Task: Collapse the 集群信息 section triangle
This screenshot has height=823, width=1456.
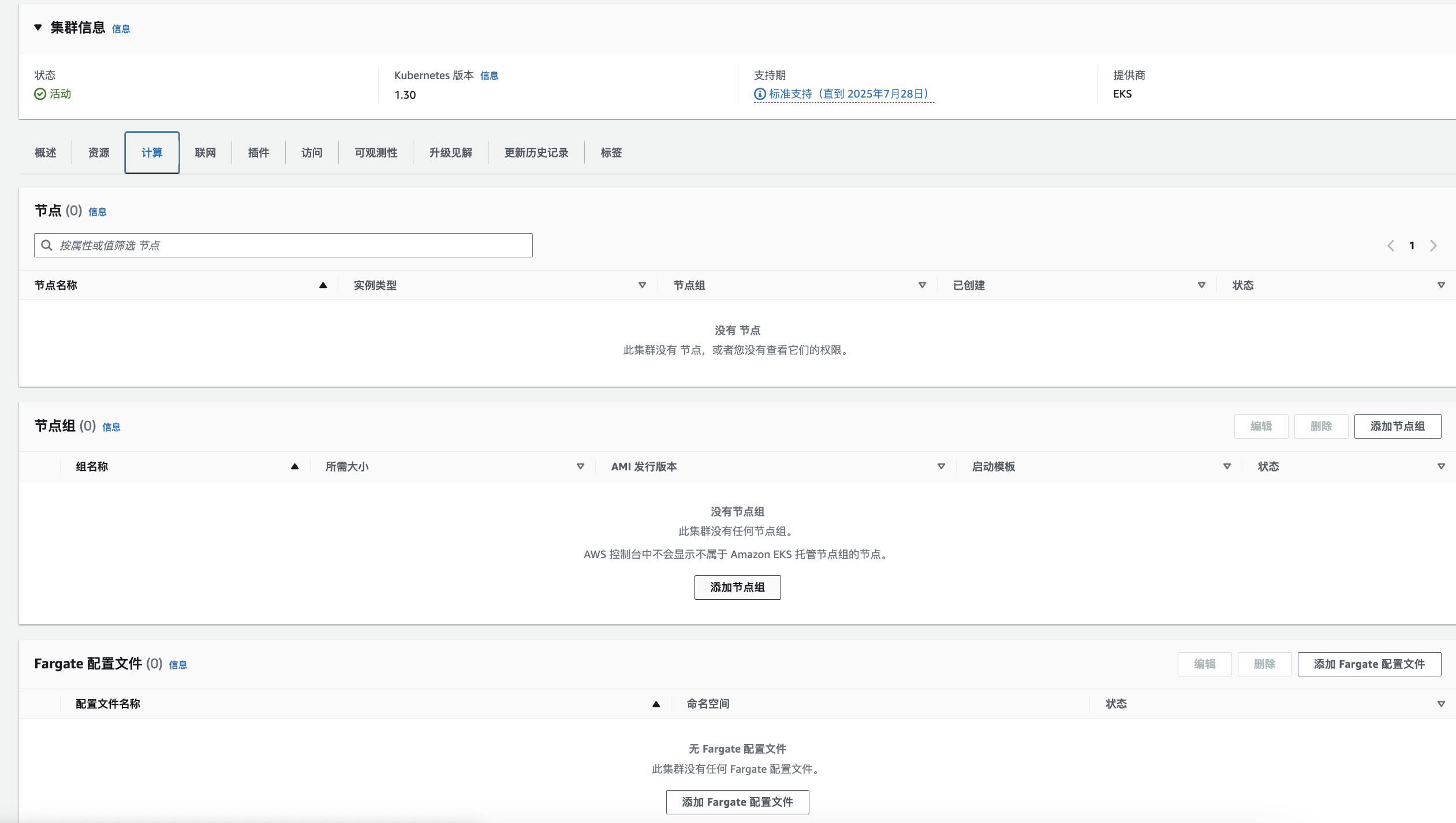Action: [x=38, y=27]
